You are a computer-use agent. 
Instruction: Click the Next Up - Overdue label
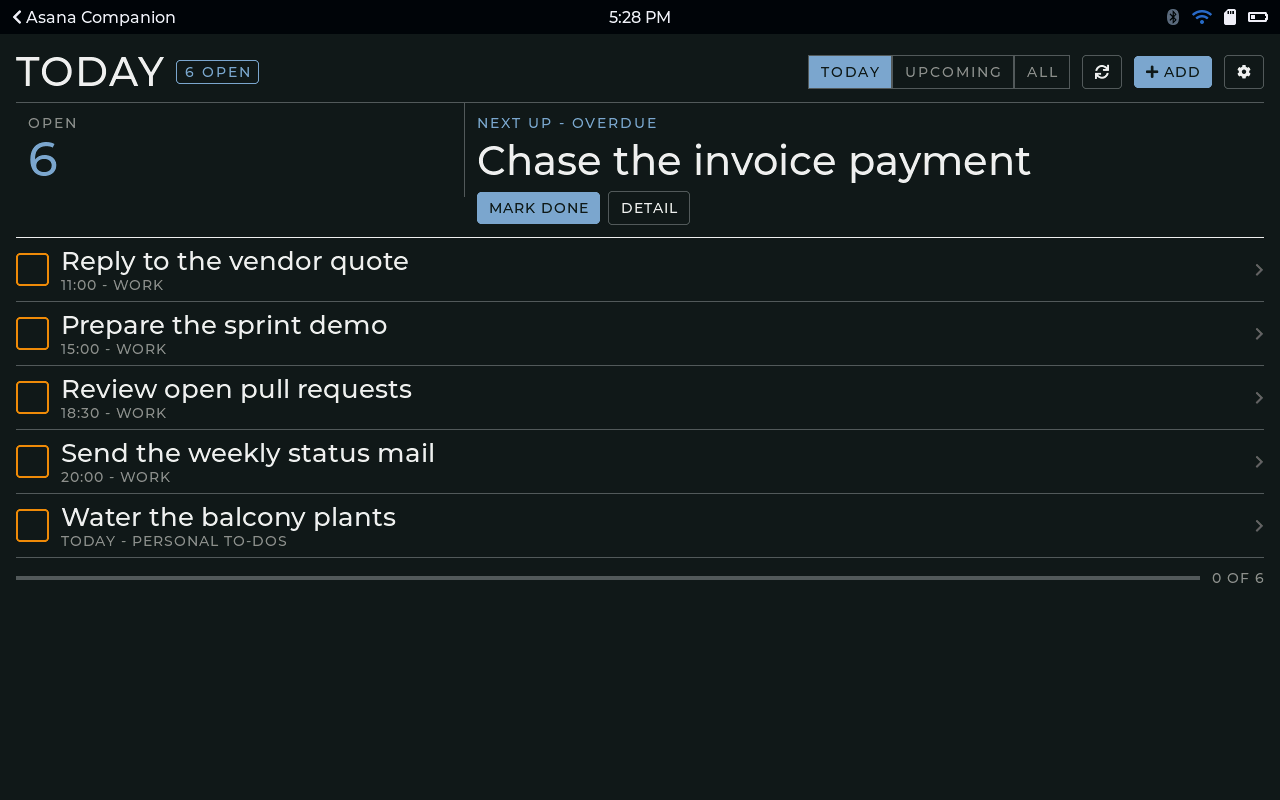(567, 123)
